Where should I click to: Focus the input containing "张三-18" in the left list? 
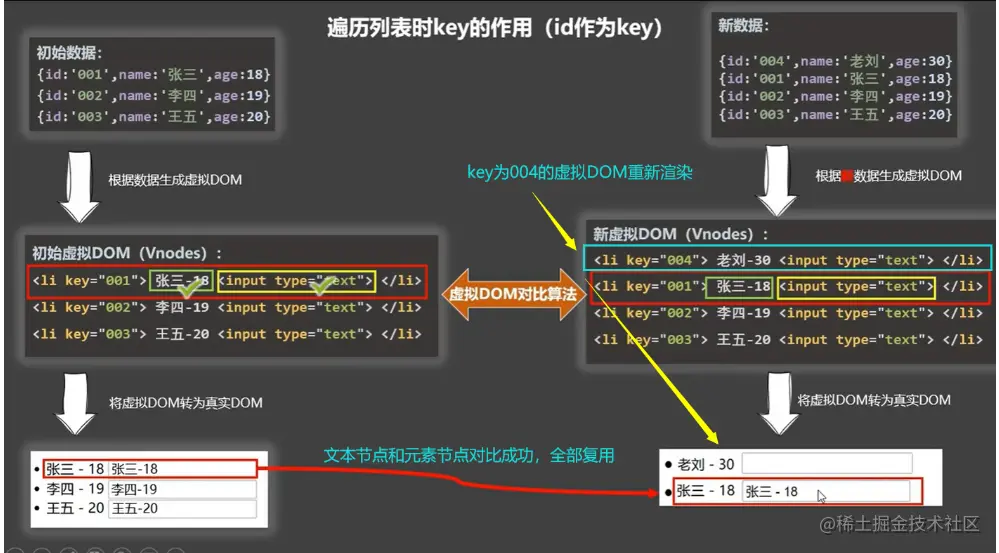182,469
